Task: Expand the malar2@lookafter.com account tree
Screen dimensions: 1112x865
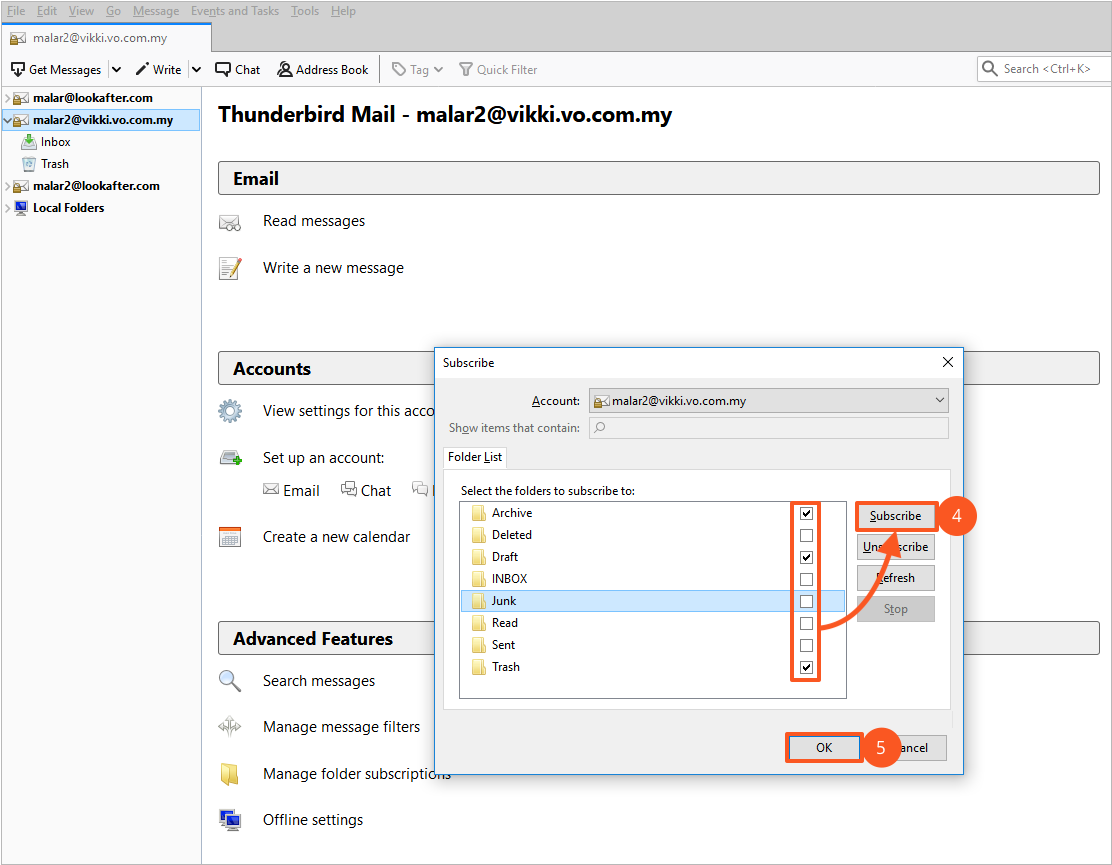Action: click(x=7, y=186)
